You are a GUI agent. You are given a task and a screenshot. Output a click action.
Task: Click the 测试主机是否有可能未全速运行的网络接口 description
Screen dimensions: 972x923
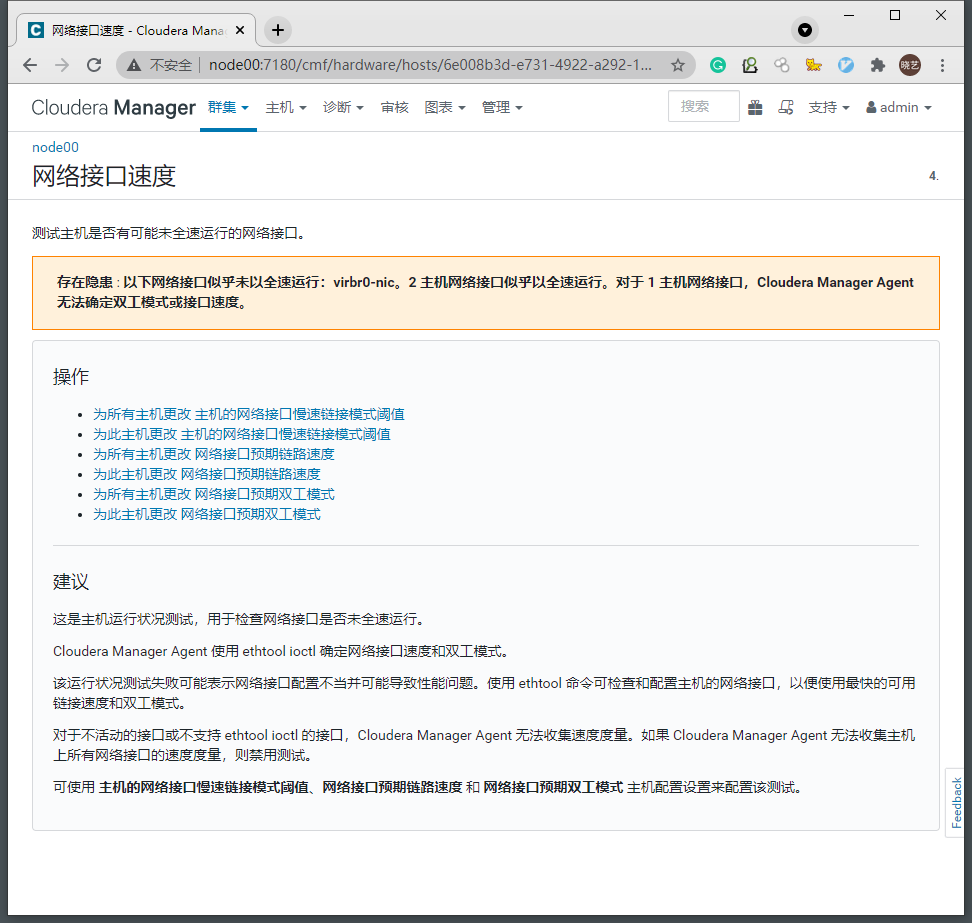tap(169, 234)
